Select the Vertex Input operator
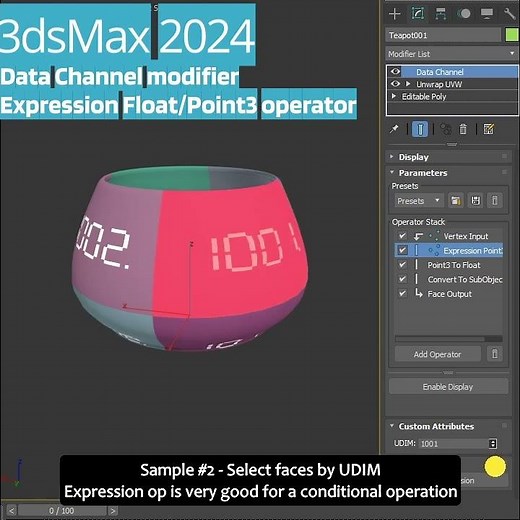This screenshot has height=520, width=520. click(466, 236)
